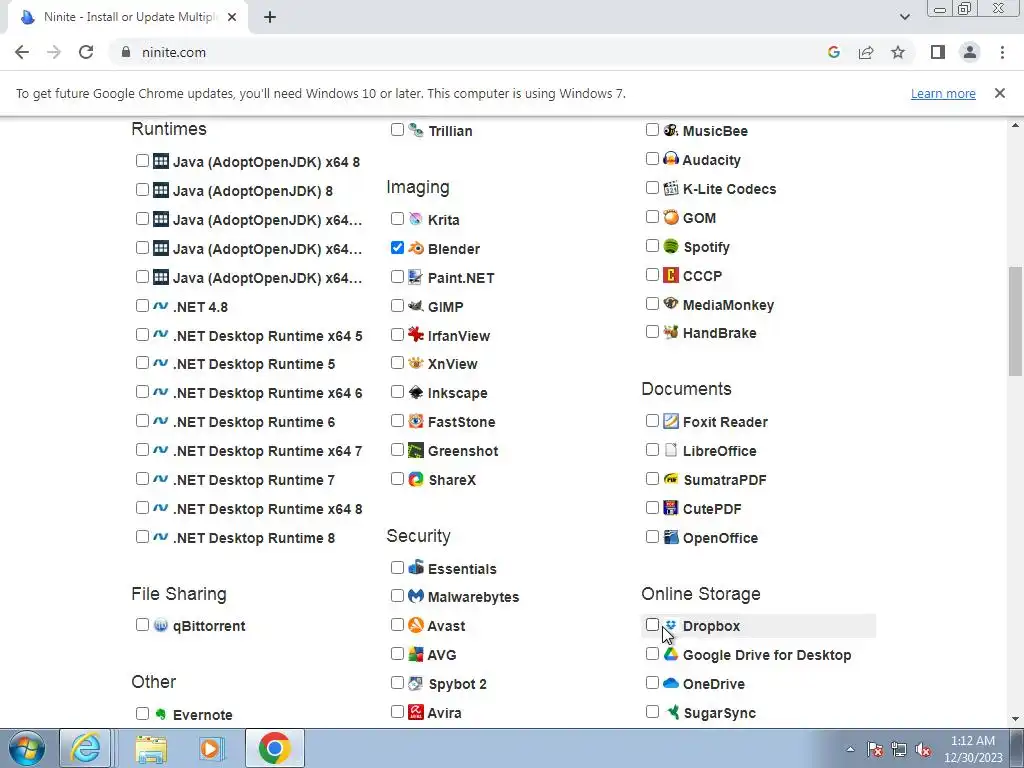Click the Foxit Reader icon
This screenshot has width=1024, height=768.
671,421
